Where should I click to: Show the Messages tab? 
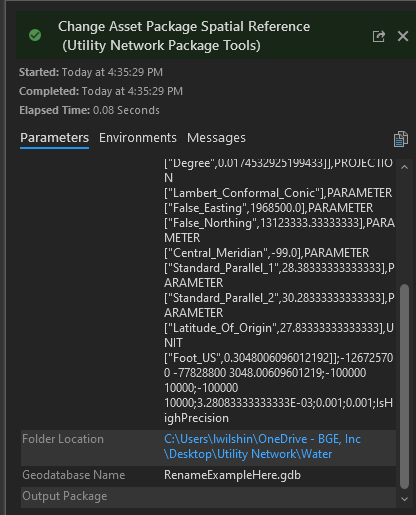tap(216, 138)
